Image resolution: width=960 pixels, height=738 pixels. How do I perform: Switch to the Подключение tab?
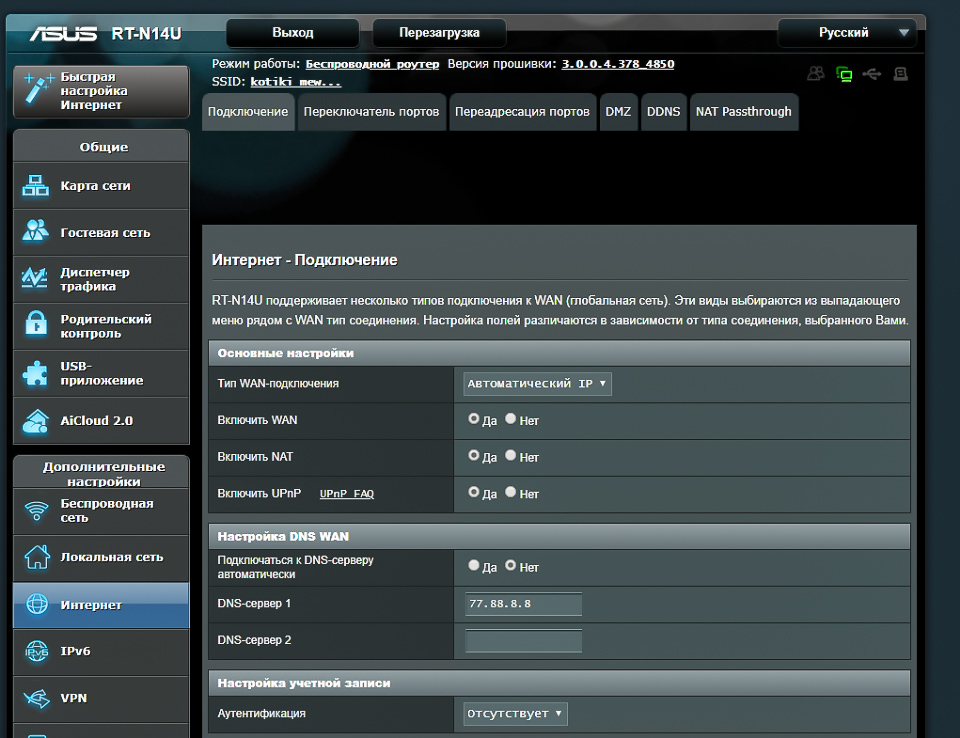click(x=247, y=112)
